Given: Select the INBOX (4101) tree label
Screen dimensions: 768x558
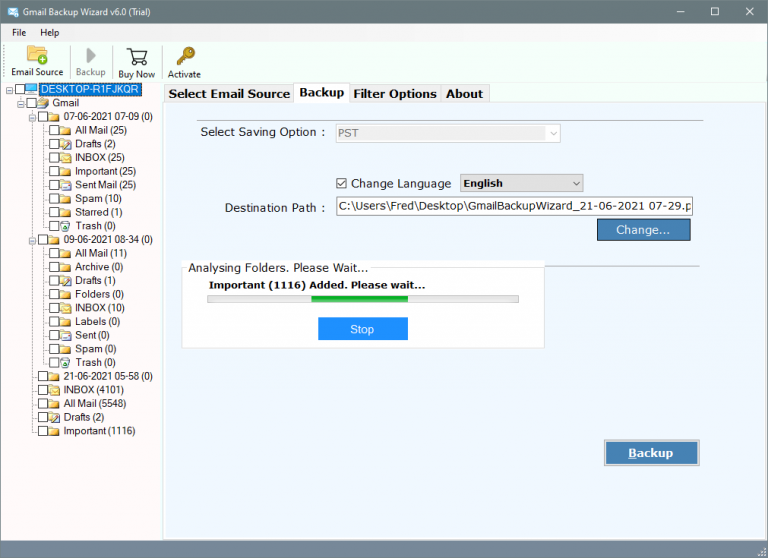Looking at the screenshot, I should click(x=94, y=390).
